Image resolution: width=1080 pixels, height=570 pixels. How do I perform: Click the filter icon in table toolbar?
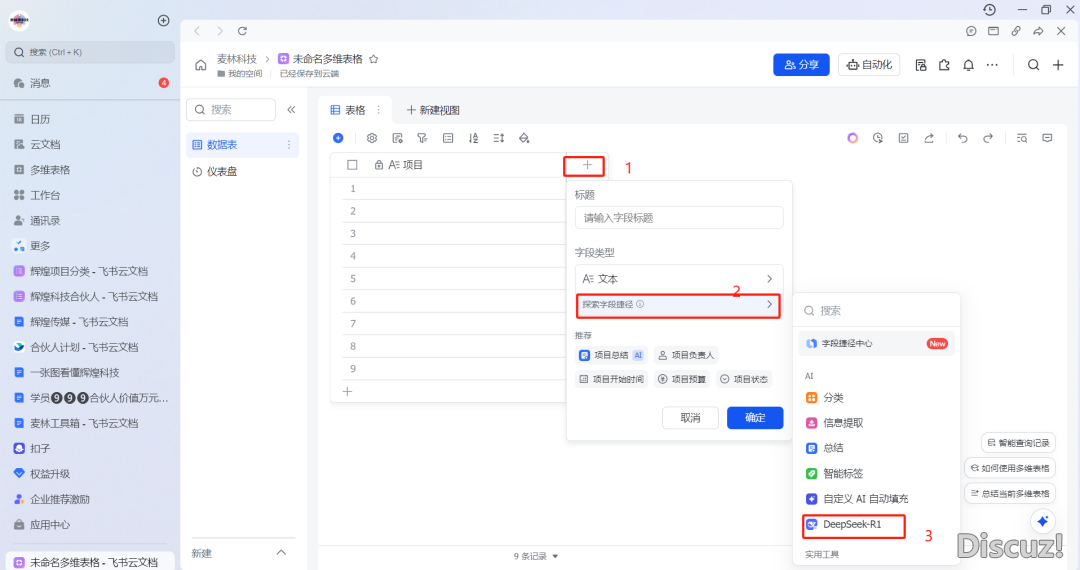tap(422, 138)
